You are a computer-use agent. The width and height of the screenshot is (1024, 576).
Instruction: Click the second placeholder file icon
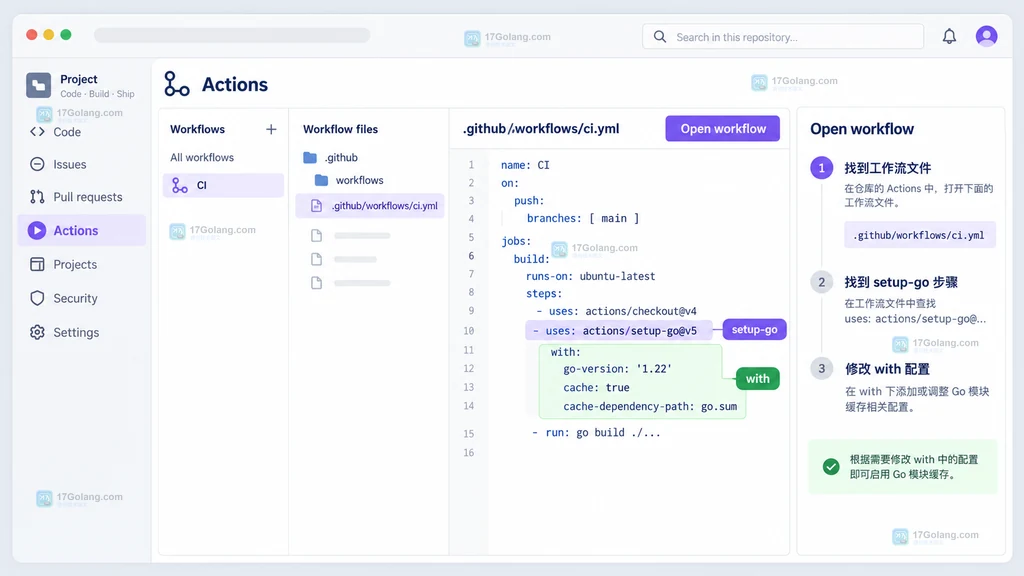click(317, 259)
